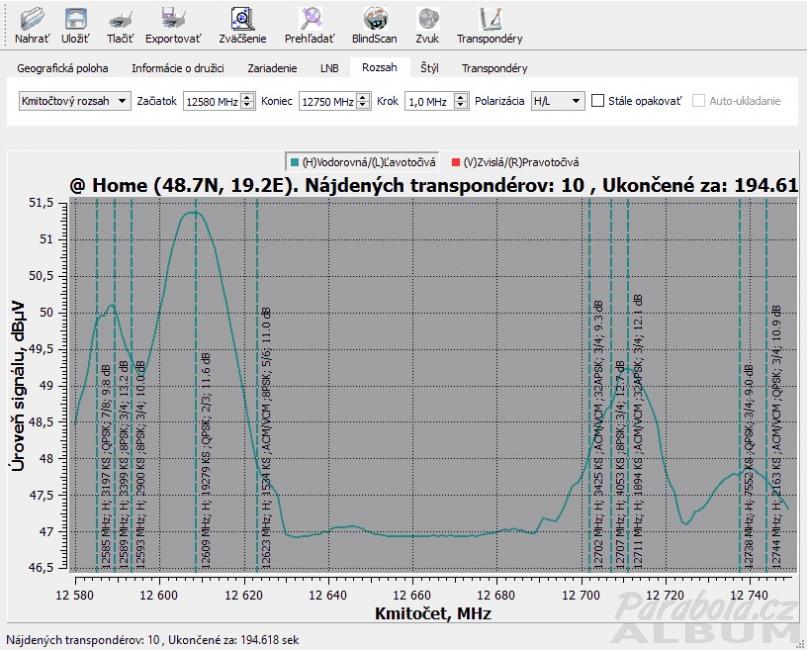Expand the Kmitočtový rozsah dropdown
Screen dimensions: 807x650
75,101
